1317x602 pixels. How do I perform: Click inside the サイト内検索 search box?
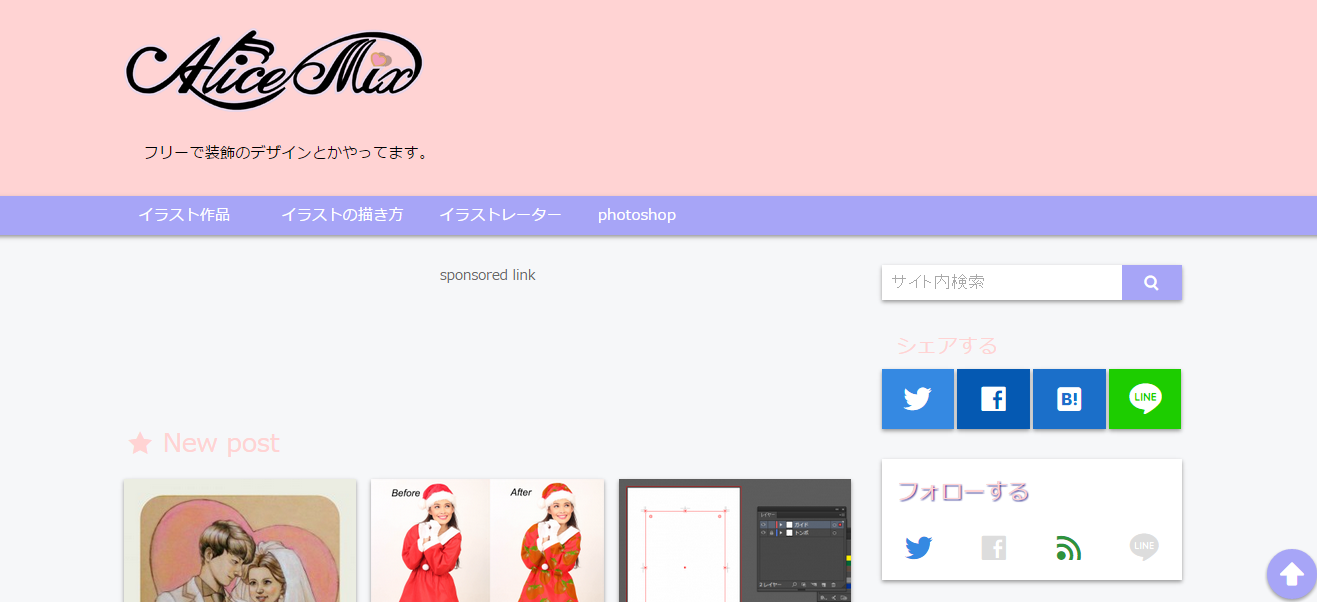(1000, 282)
